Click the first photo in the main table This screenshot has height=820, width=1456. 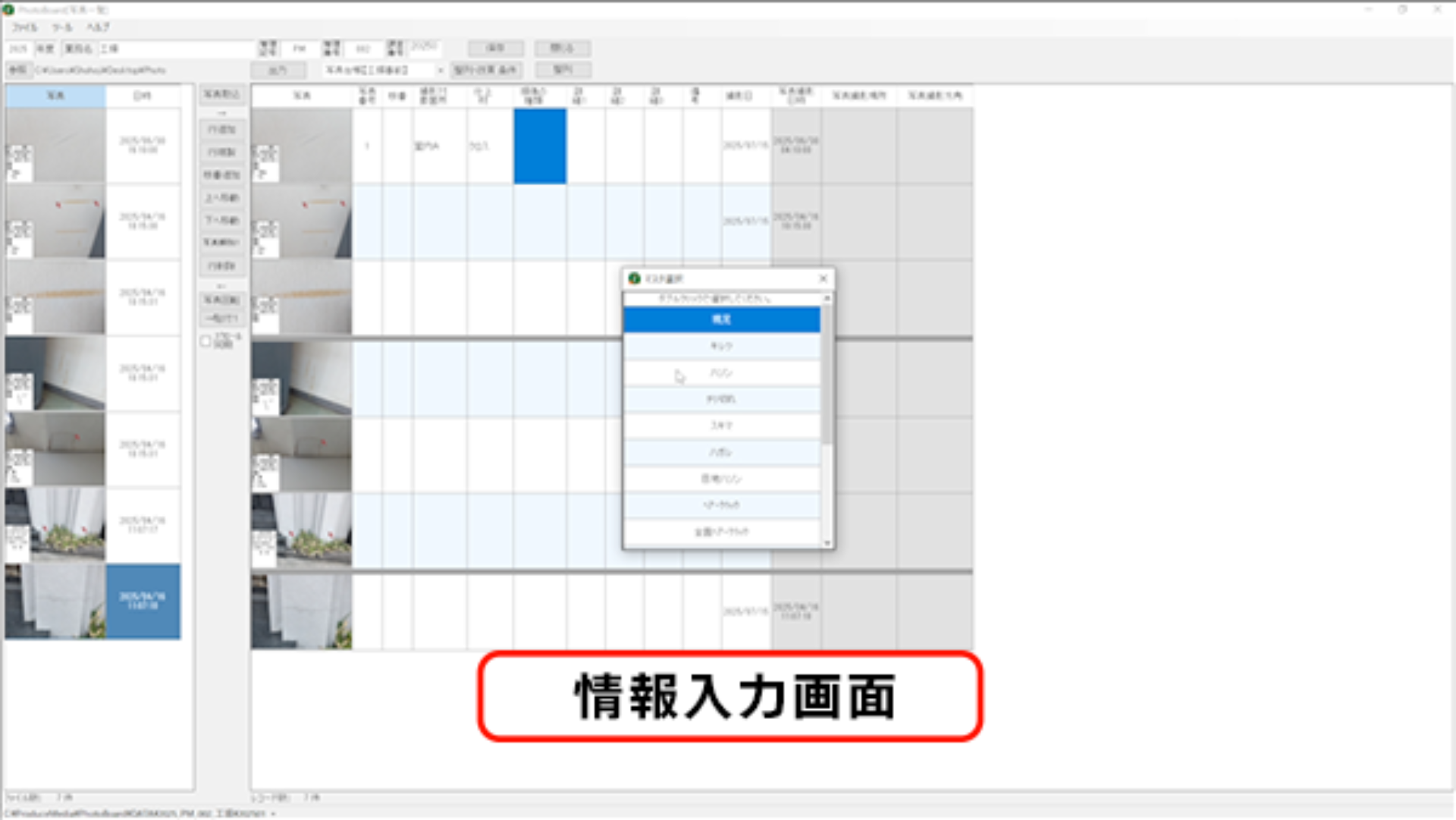[x=302, y=146]
